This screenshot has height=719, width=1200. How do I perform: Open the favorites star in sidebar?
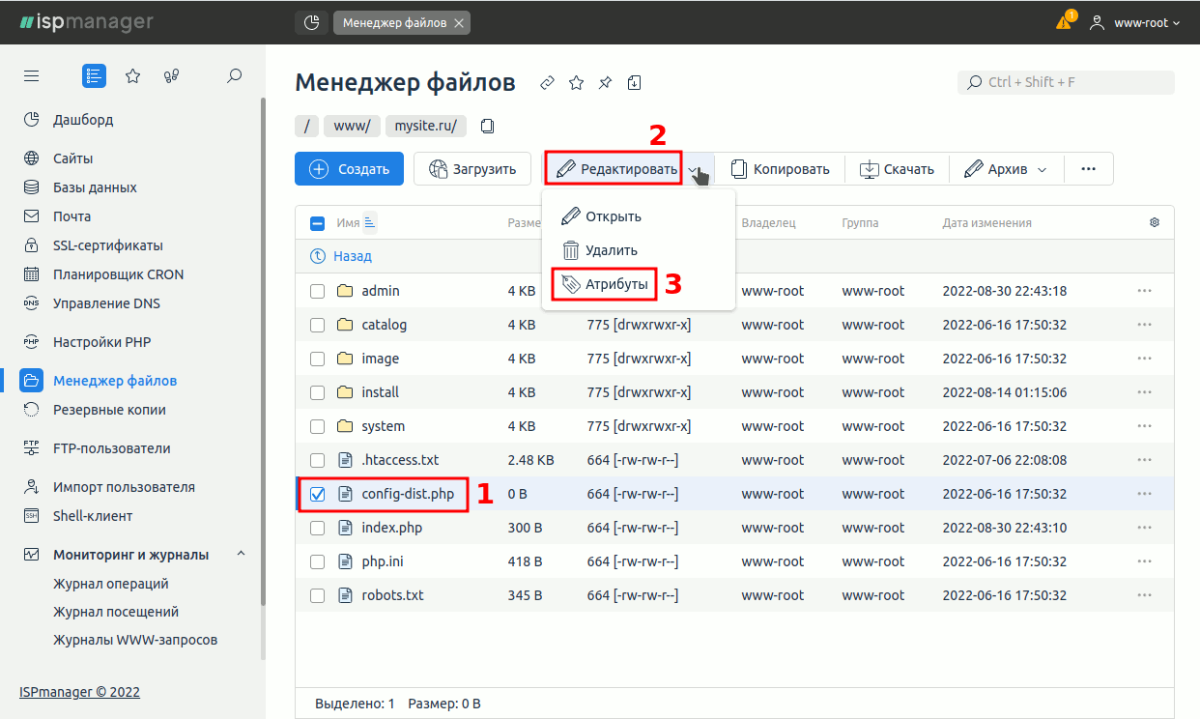coord(132,76)
